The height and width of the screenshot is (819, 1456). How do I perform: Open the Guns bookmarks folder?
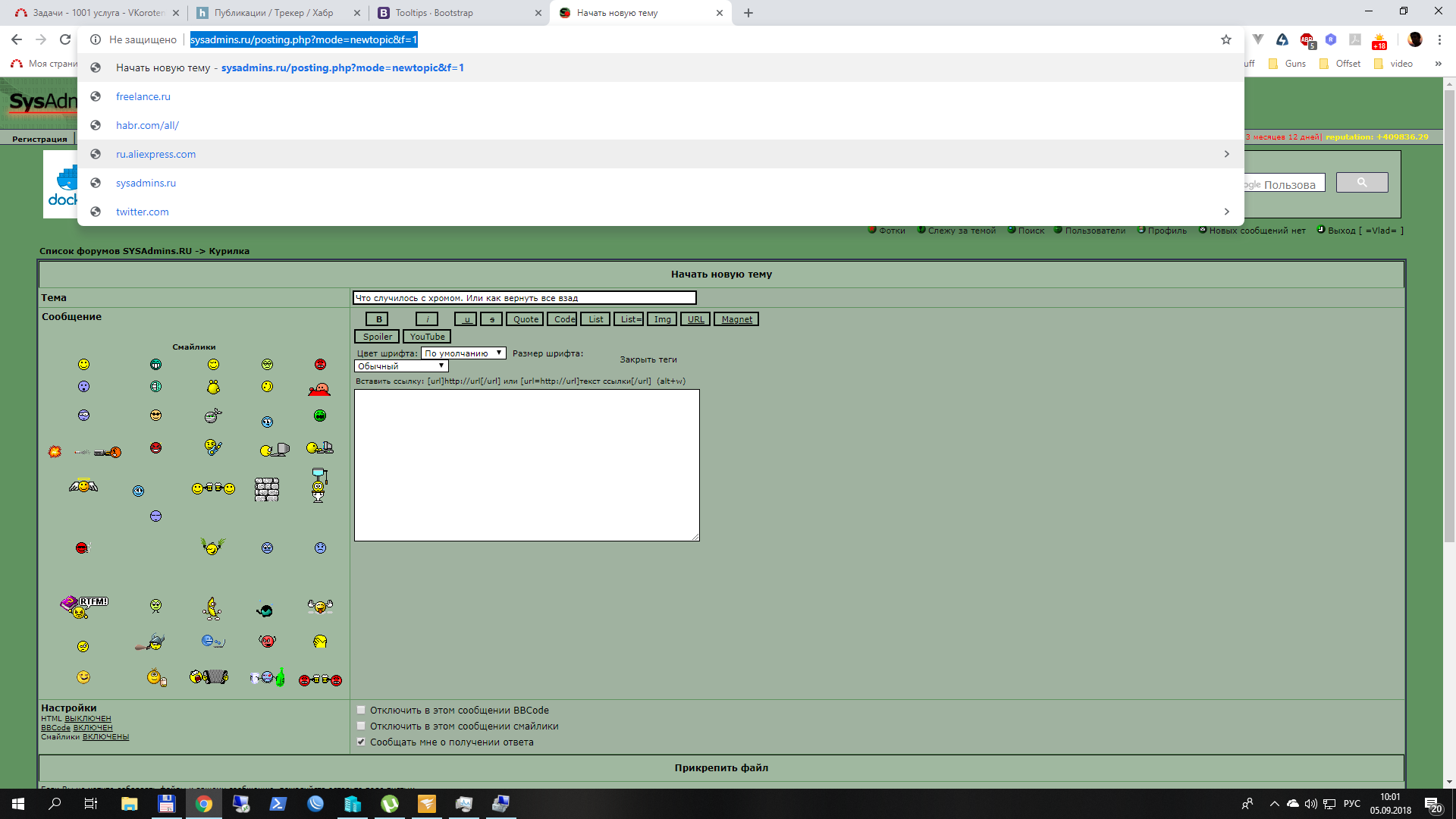click(1288, 64)
